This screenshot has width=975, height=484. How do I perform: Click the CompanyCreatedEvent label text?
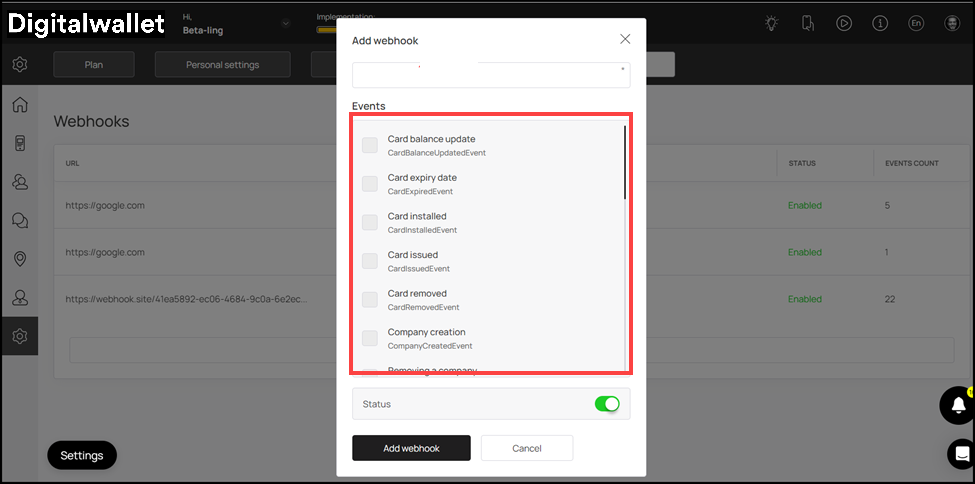(x=430, y=346)
